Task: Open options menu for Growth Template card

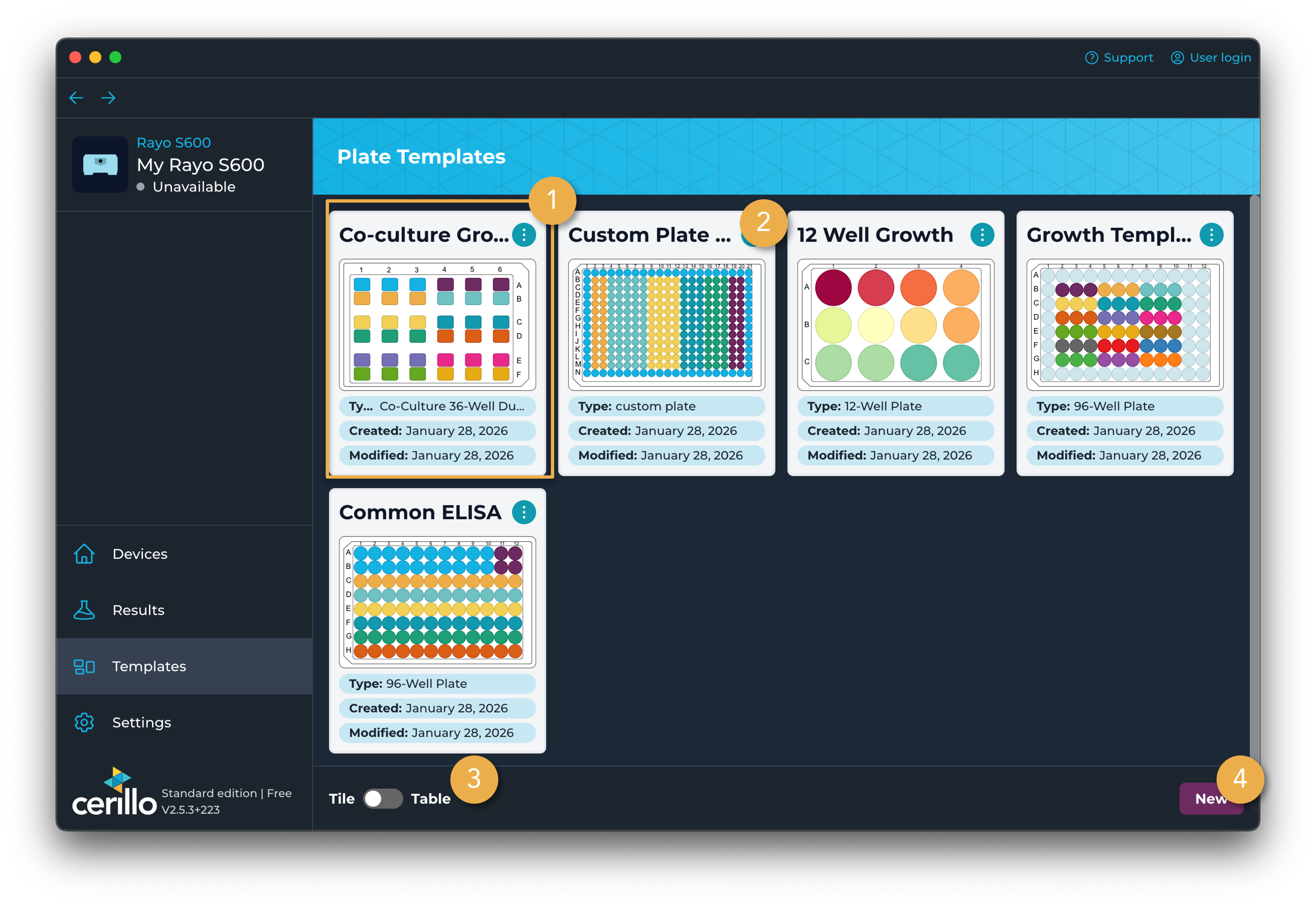Action: [1211, 235]
